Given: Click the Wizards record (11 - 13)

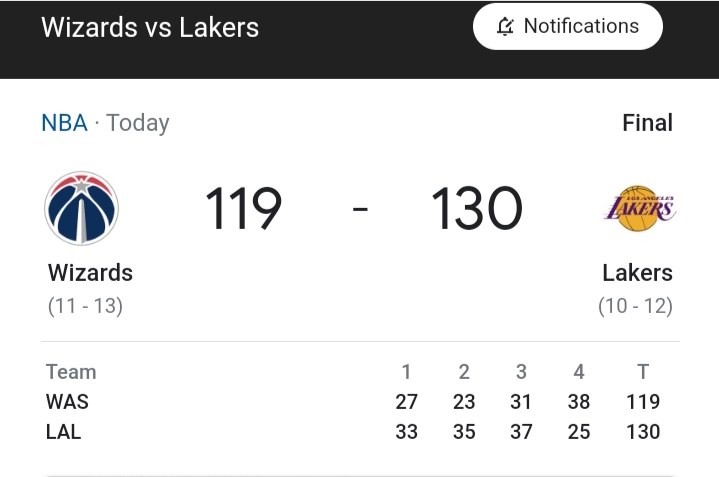Looking at the screenshot, I should [85, 306].
